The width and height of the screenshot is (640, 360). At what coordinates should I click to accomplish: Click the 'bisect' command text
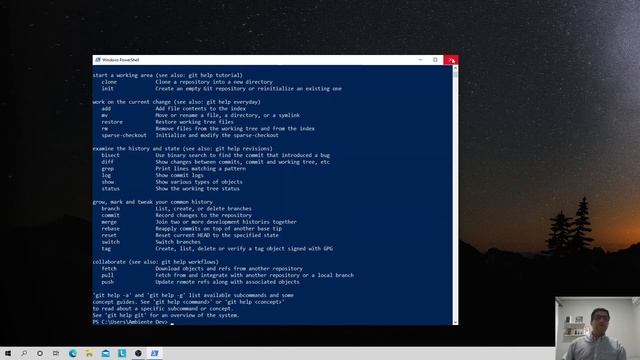point(111,156)
